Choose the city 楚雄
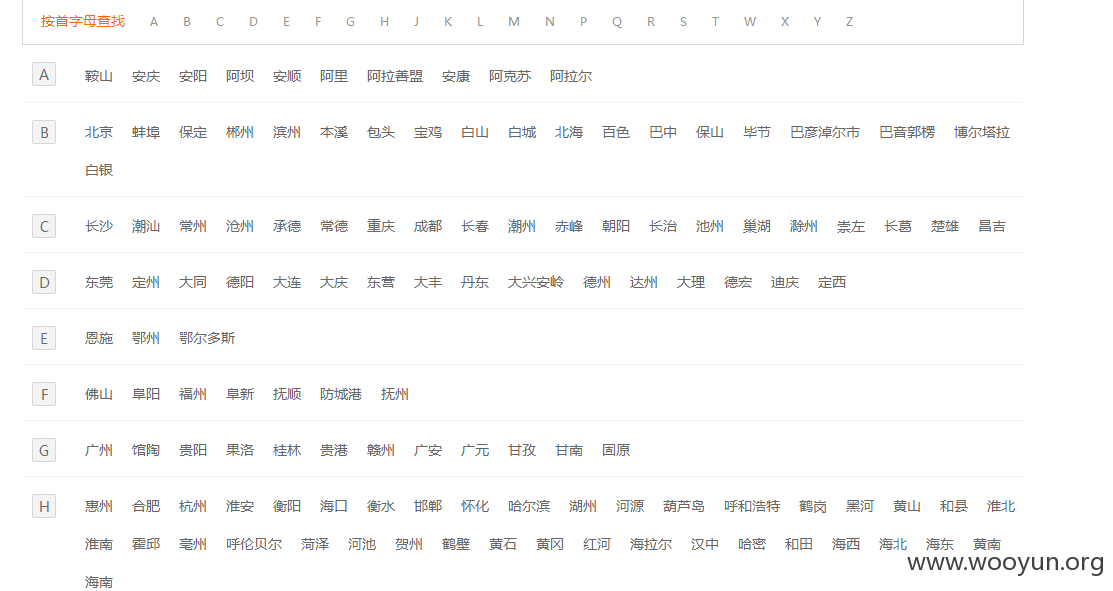The image size is (1113, 591). pos(945,226)
